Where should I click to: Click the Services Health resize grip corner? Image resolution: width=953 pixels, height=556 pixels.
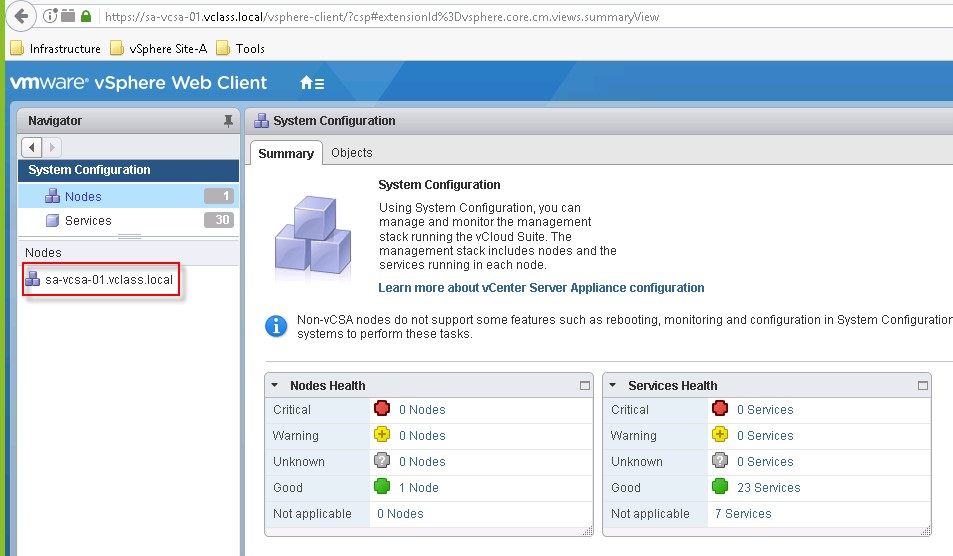(926, 531)
